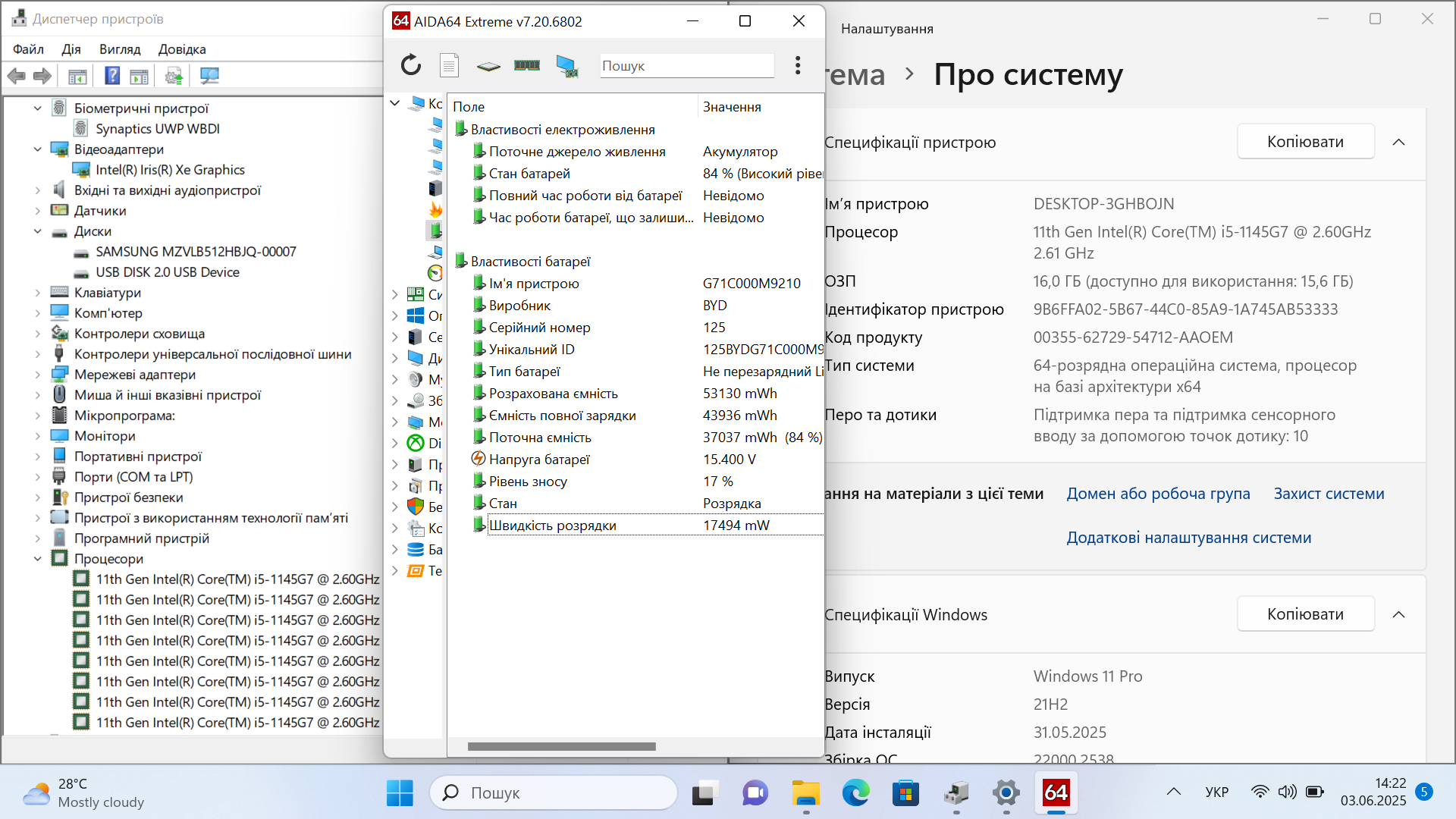Screen dimensions: 1456x819
Task: Collapse the Відеоадаптери node
Action: (x=37, y=149)
